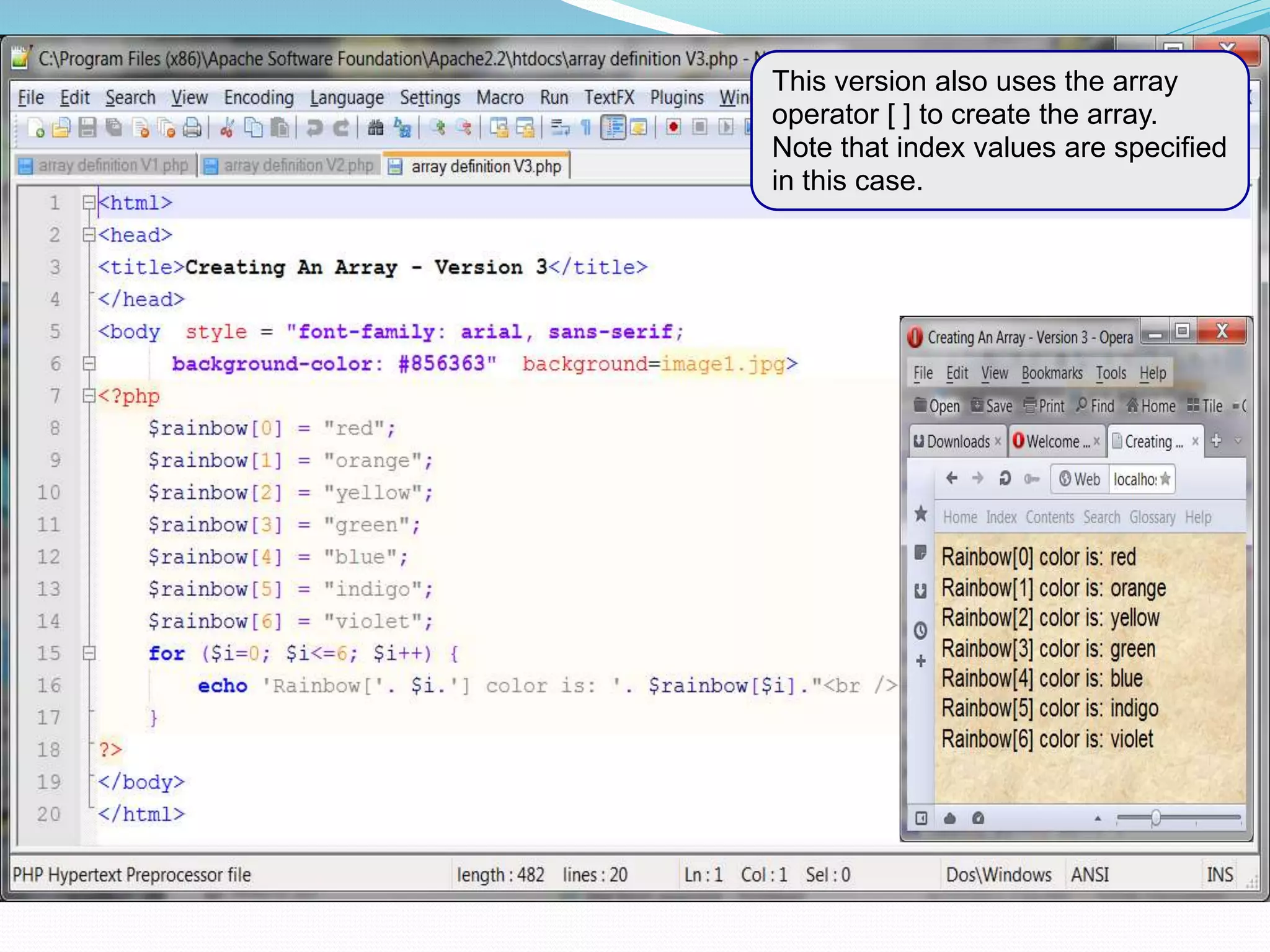The image size is (1270, 952).
Task: Collapse the html fold marker on line 1
Action: 89,203
